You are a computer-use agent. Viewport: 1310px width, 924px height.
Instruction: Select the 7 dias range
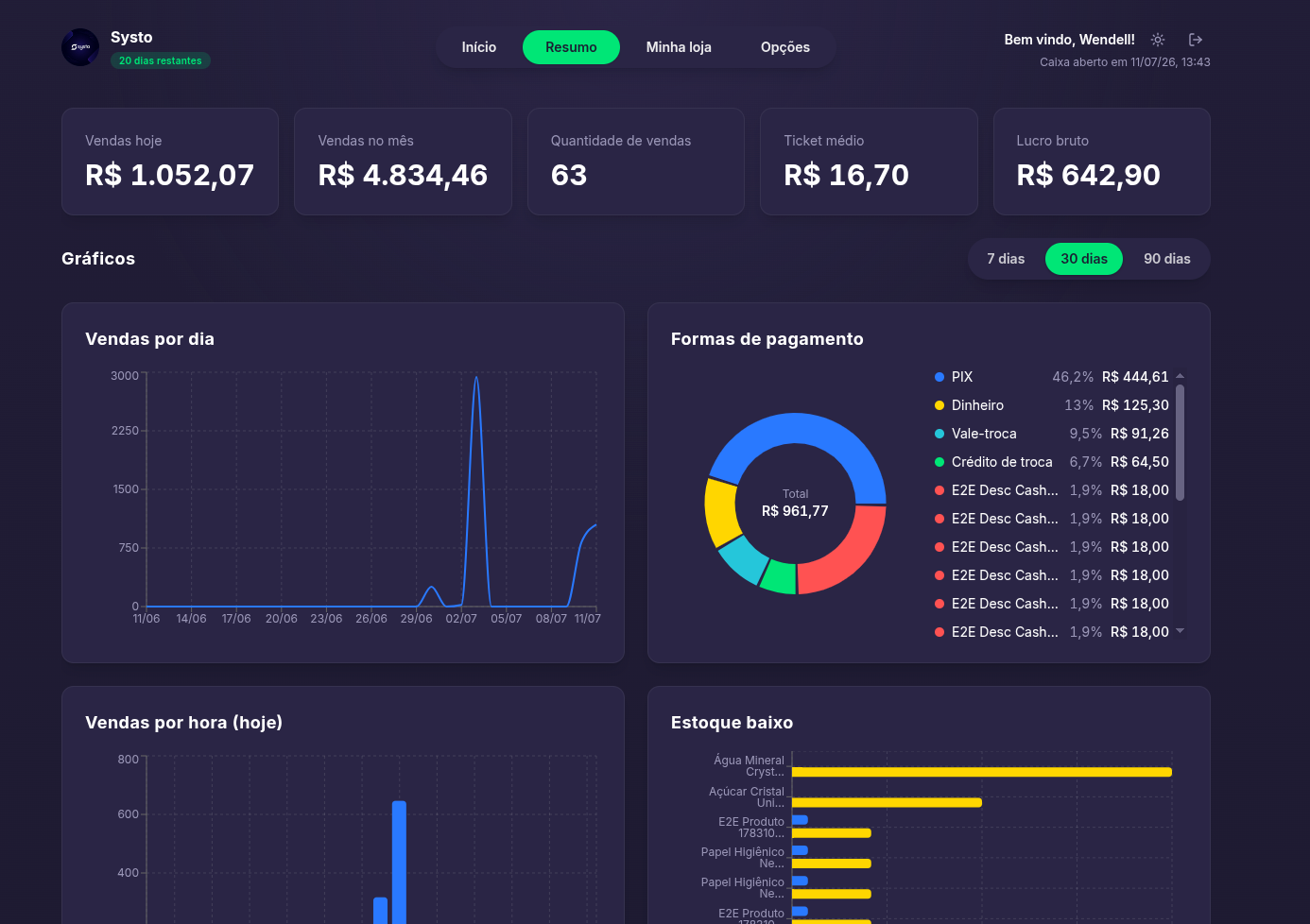(x=1006, y=259)
